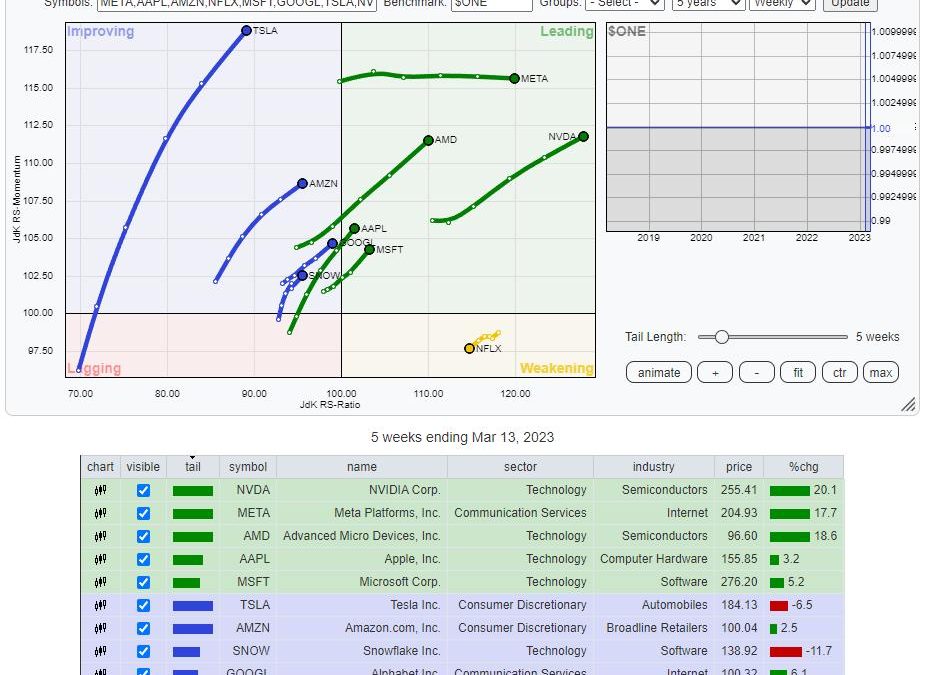Click the animate button
Image resolution: width=925 pixels, height=675 pixels.
click(x=659, y=373)
